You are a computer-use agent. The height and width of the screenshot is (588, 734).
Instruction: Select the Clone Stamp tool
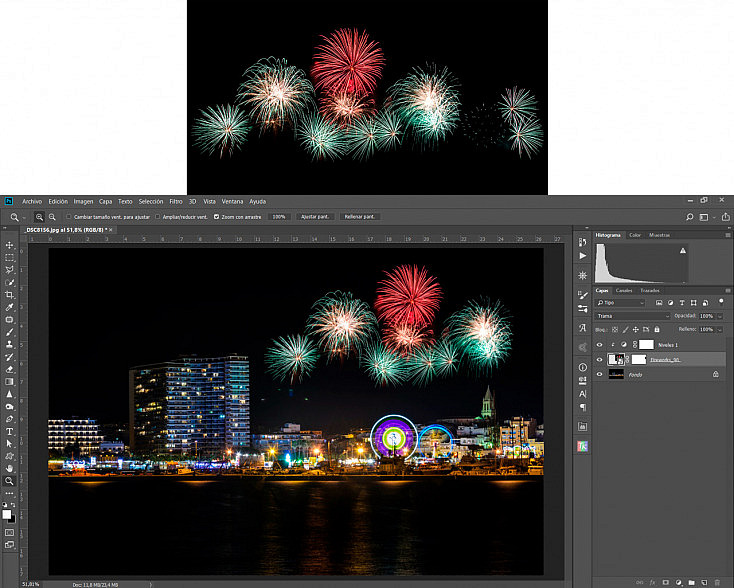(9, 344)
